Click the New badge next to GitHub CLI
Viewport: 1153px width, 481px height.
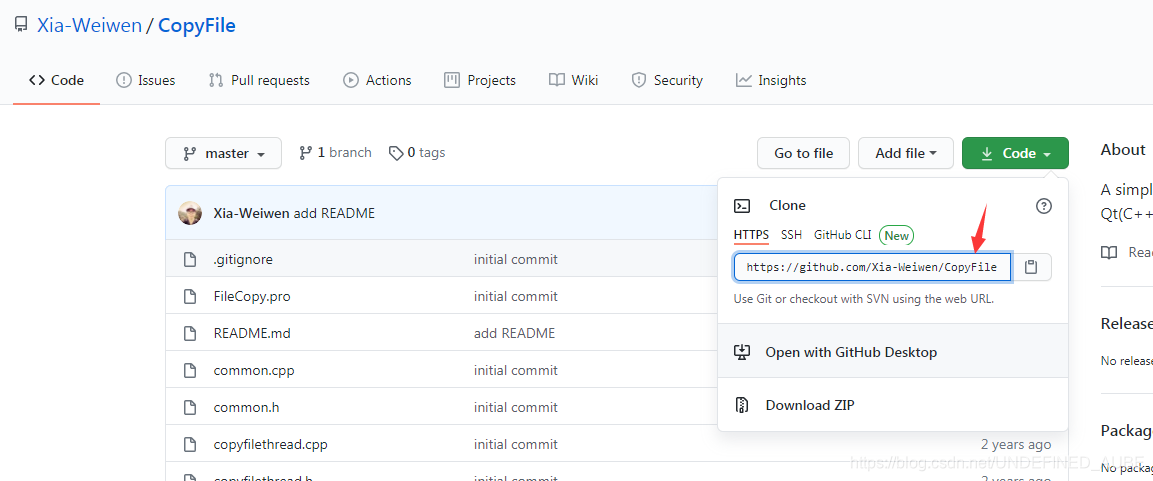(896, 235)
